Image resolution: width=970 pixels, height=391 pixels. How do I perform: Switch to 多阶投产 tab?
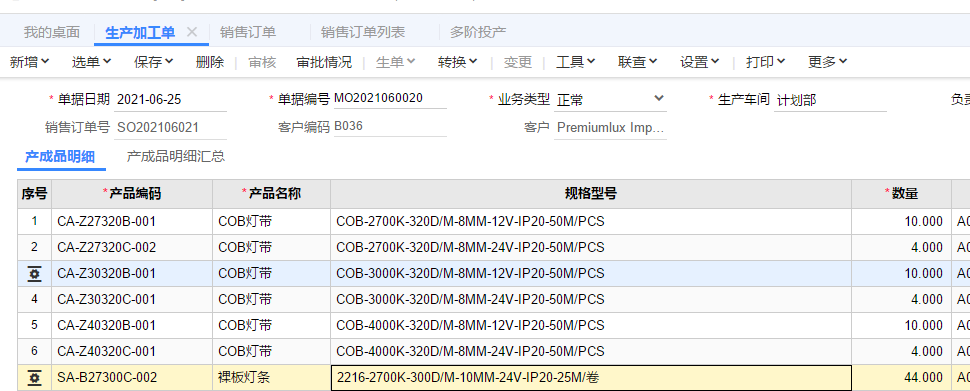(x=478, y=32)
